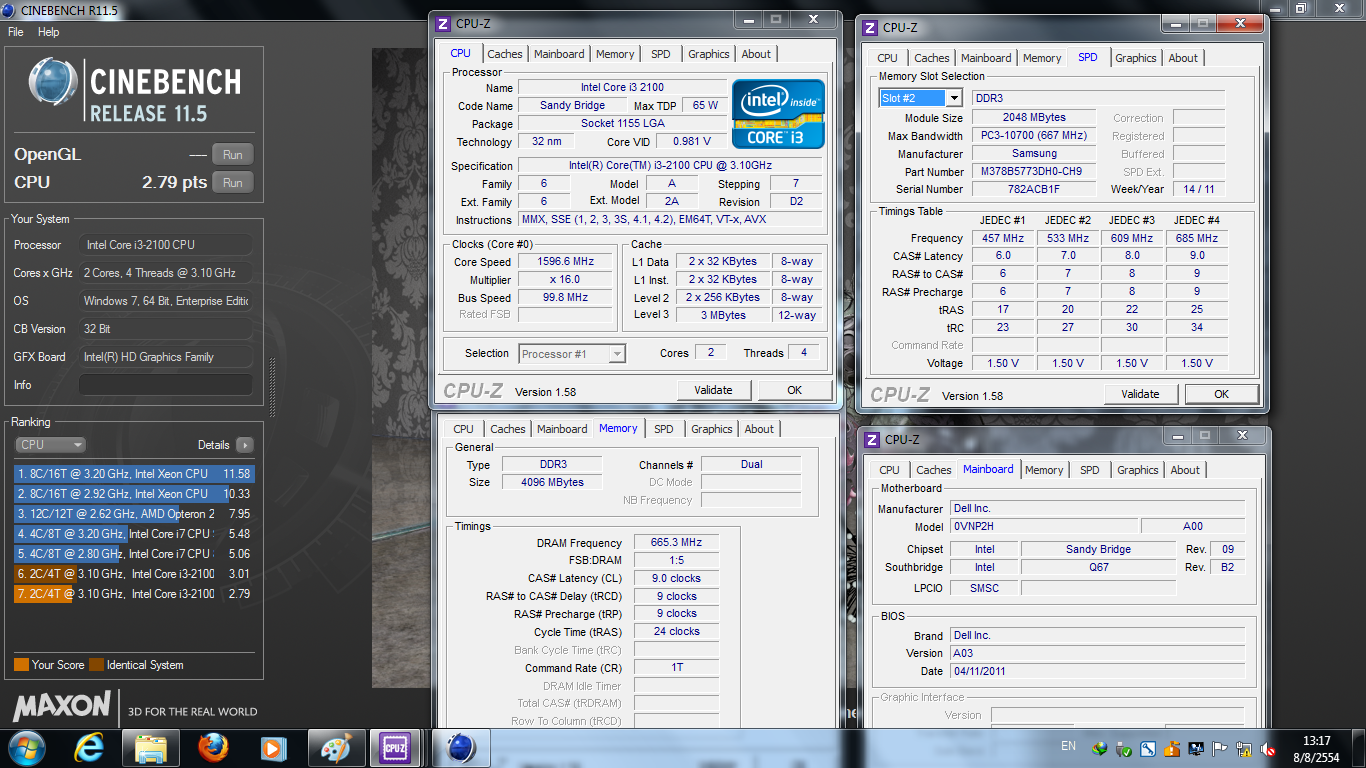
Task: Click Validate in the SPD window
Action: coord(1140,394)
